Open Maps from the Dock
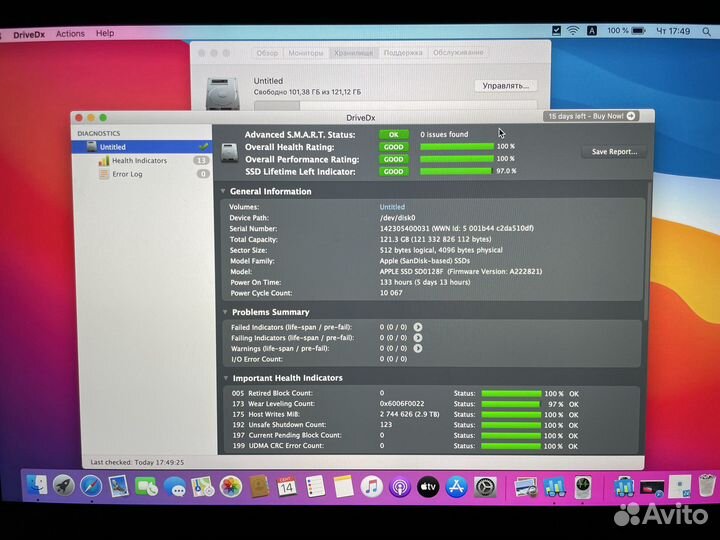The height and width of the screenshot is (540, 720). pyautogui.click(x=202, y=487)
